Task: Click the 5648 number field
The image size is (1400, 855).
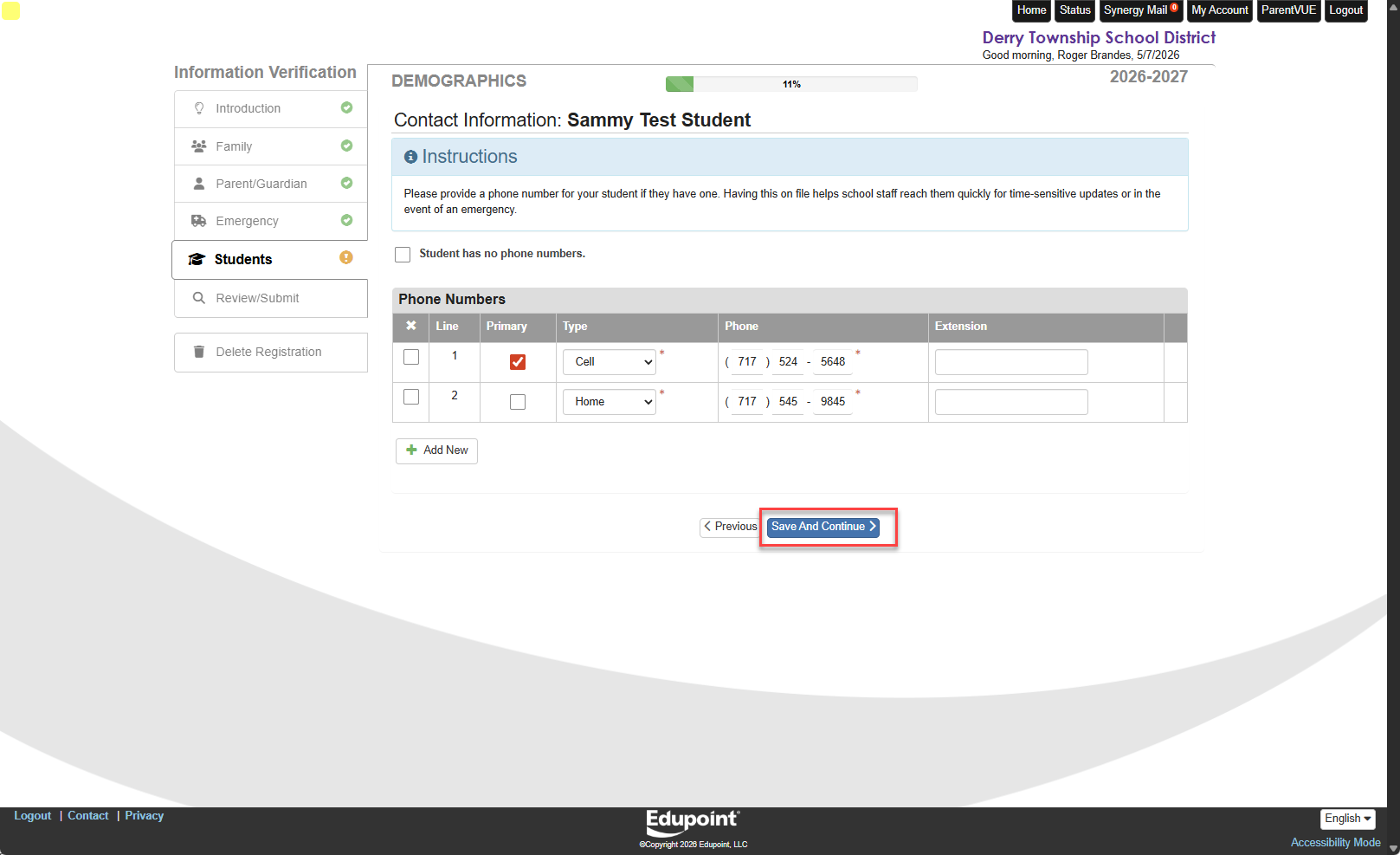Action: (833, 362)
